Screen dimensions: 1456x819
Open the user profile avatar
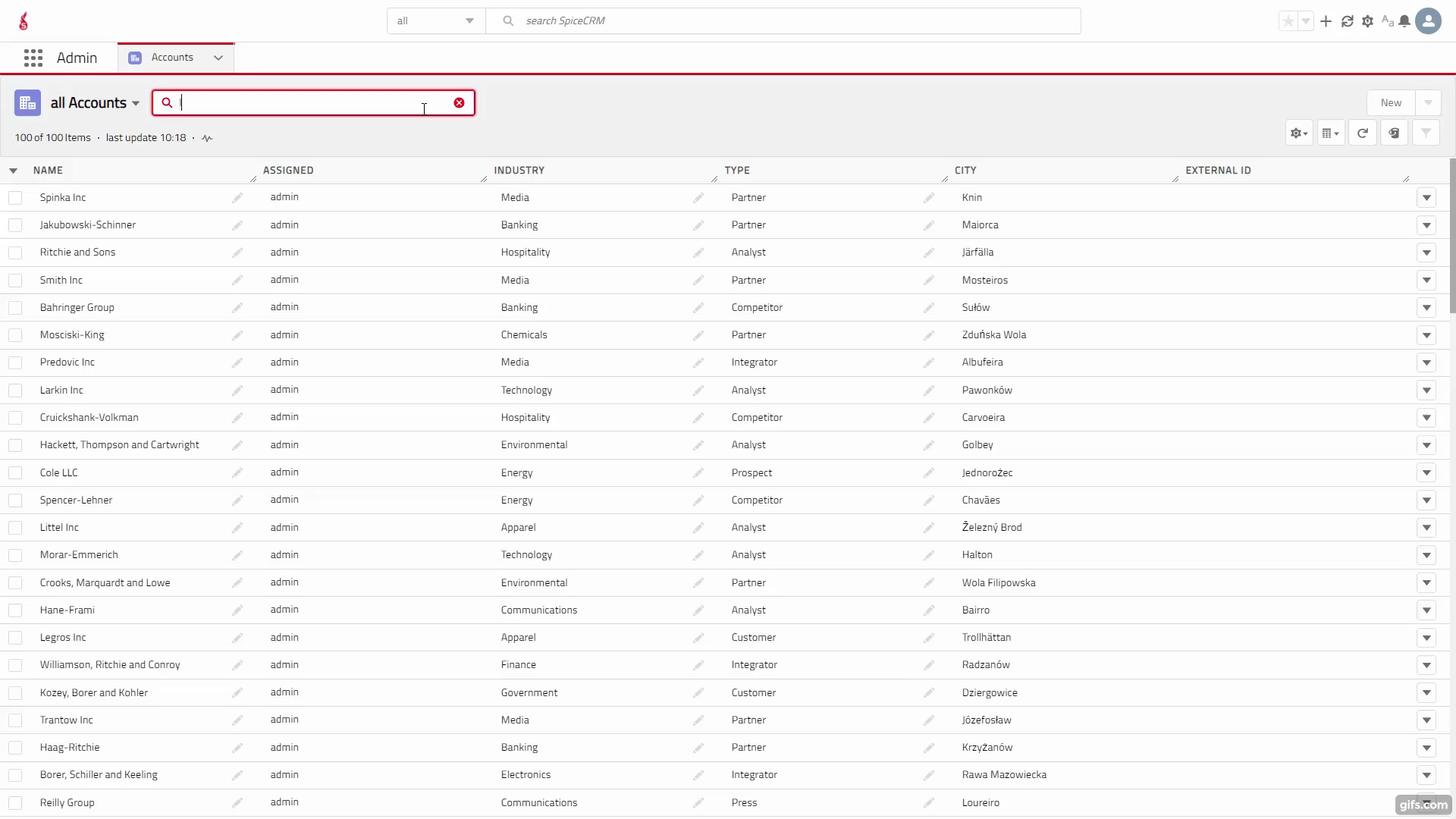(1429, 21)
